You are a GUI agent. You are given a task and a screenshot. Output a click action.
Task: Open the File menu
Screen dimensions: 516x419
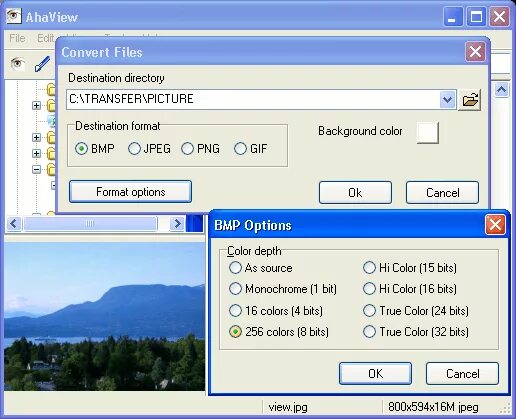17,38
